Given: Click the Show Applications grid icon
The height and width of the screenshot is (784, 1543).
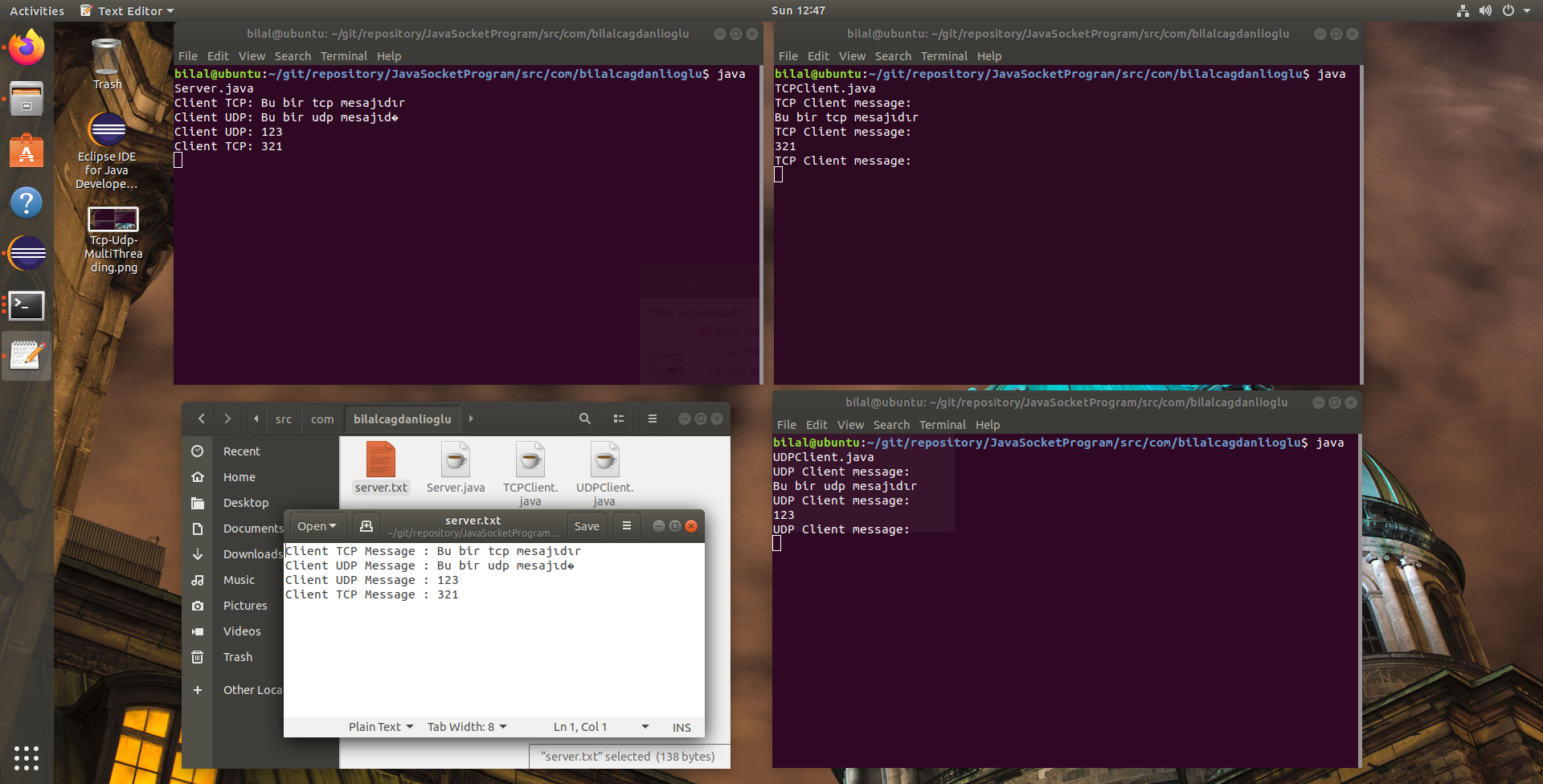Looking at the screenshot, I should point(27,758).
